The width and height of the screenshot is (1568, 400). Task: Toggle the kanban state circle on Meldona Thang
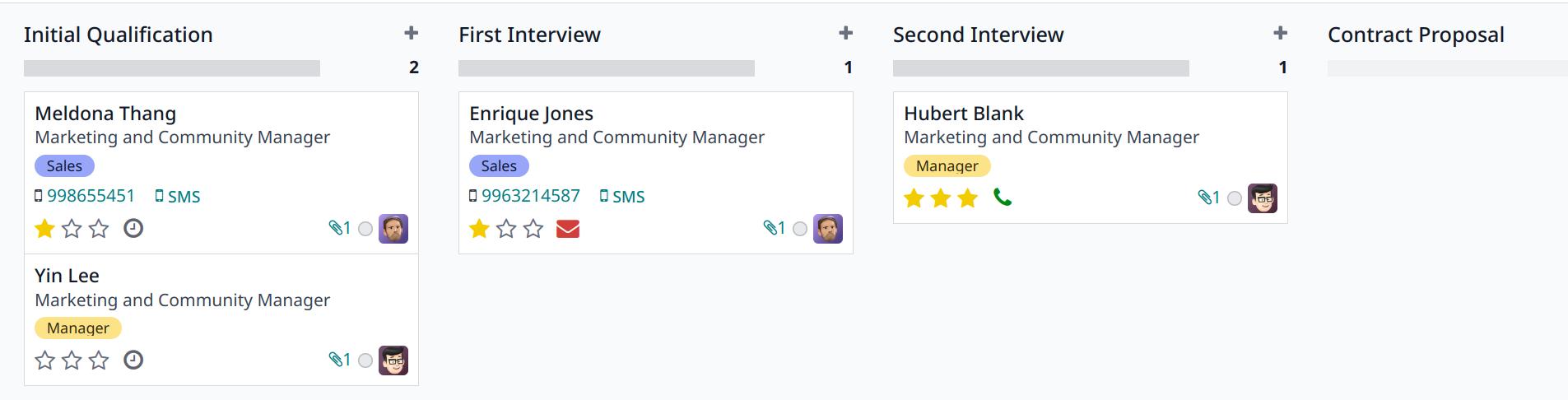click(x=365, y=229)
